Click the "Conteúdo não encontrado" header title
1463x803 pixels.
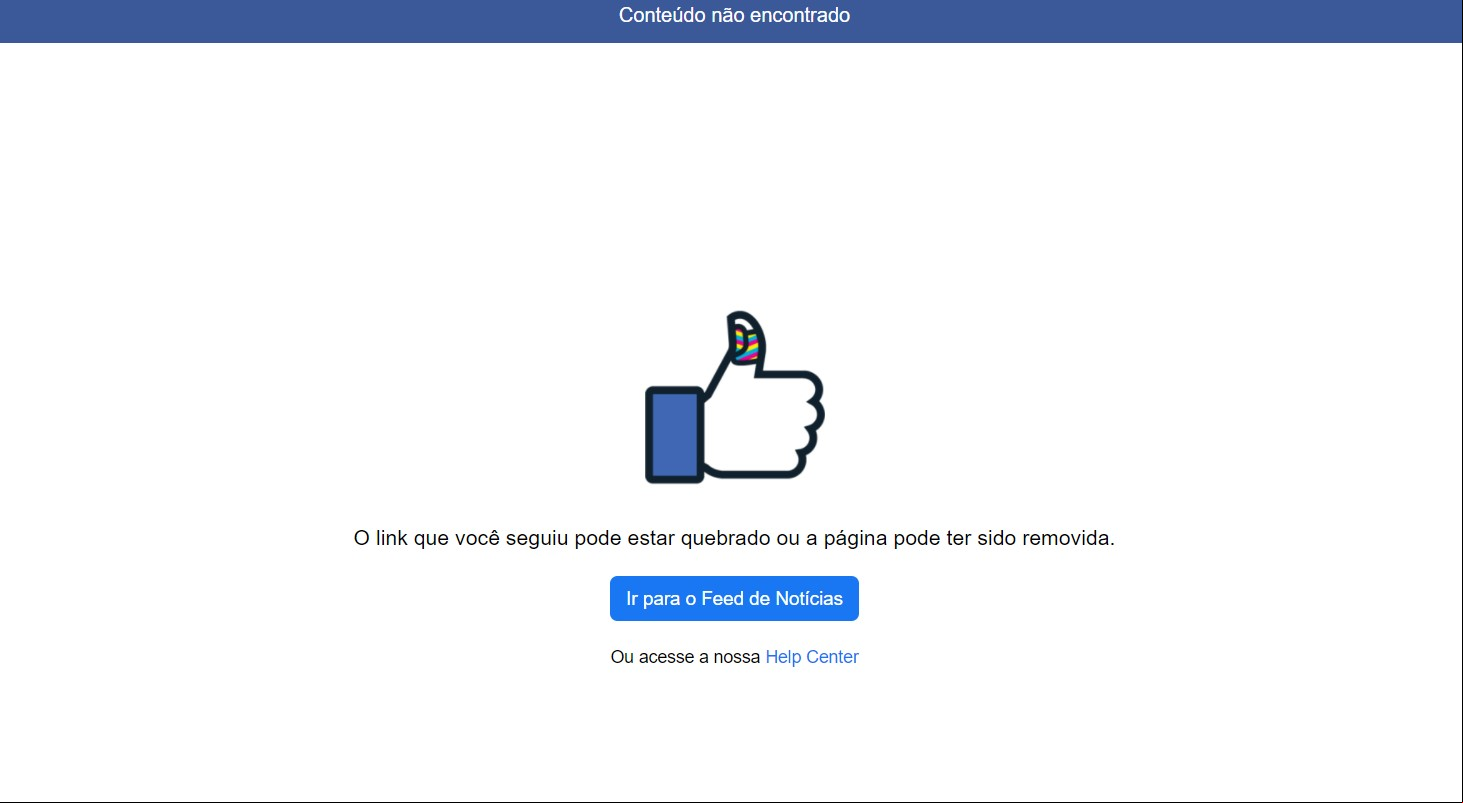pos(734,15)
